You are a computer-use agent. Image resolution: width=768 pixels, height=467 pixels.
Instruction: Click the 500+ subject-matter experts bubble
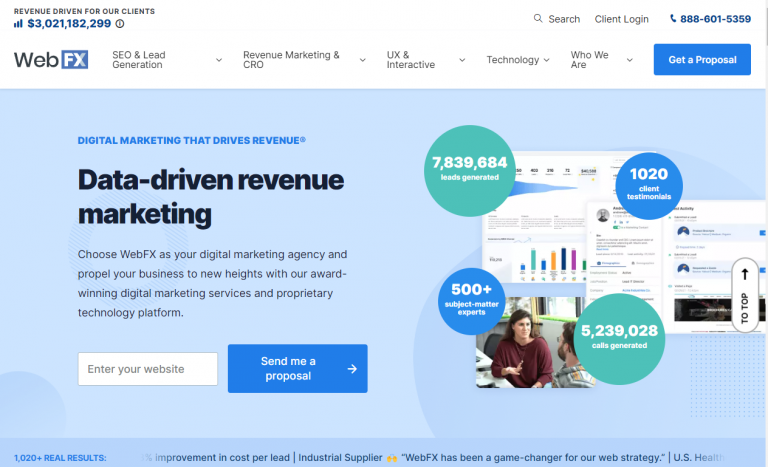pyautogui.click(x=471, y=301)
